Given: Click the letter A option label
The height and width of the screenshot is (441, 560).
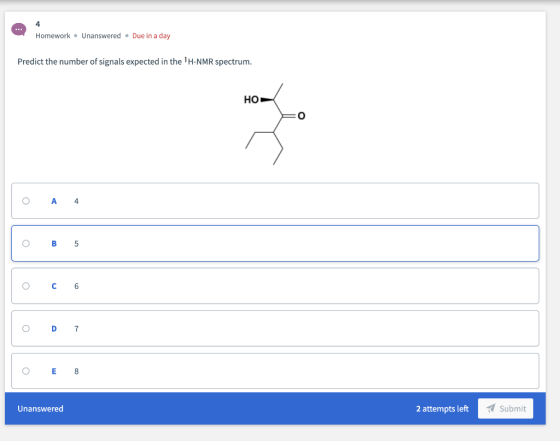Looking at the screenshot, I should tap(54, 201).
